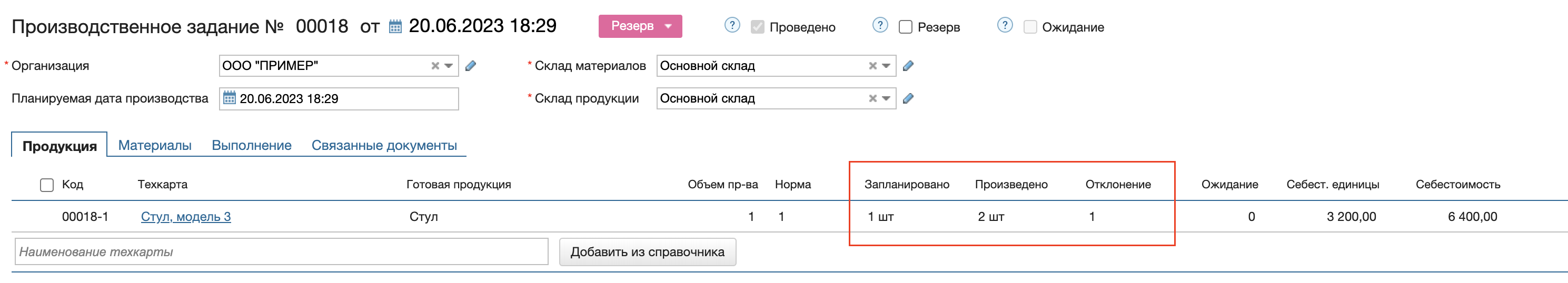1568x283 pixels.
Task: Select all rows via header checkbox
Action: (47, 185)
